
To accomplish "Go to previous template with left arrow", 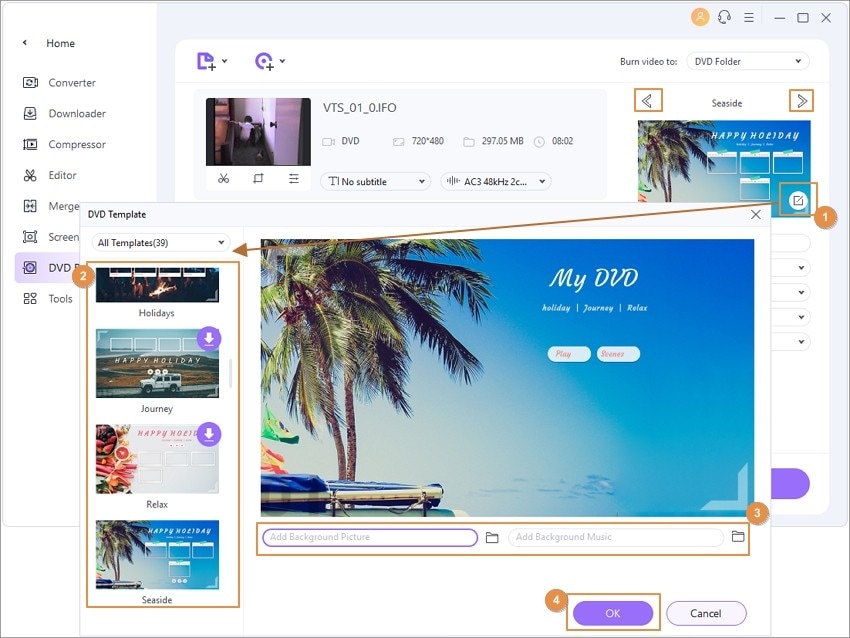I will click(x=647, y=101).
